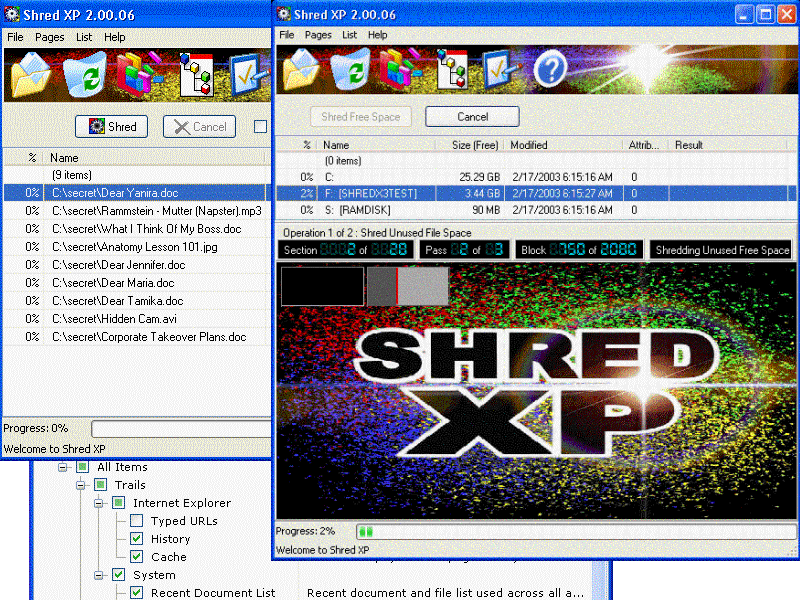Open the folder icon in the file-list Shred XP window
The width and height of the screenshot is (800, 600).
(31, 76)
